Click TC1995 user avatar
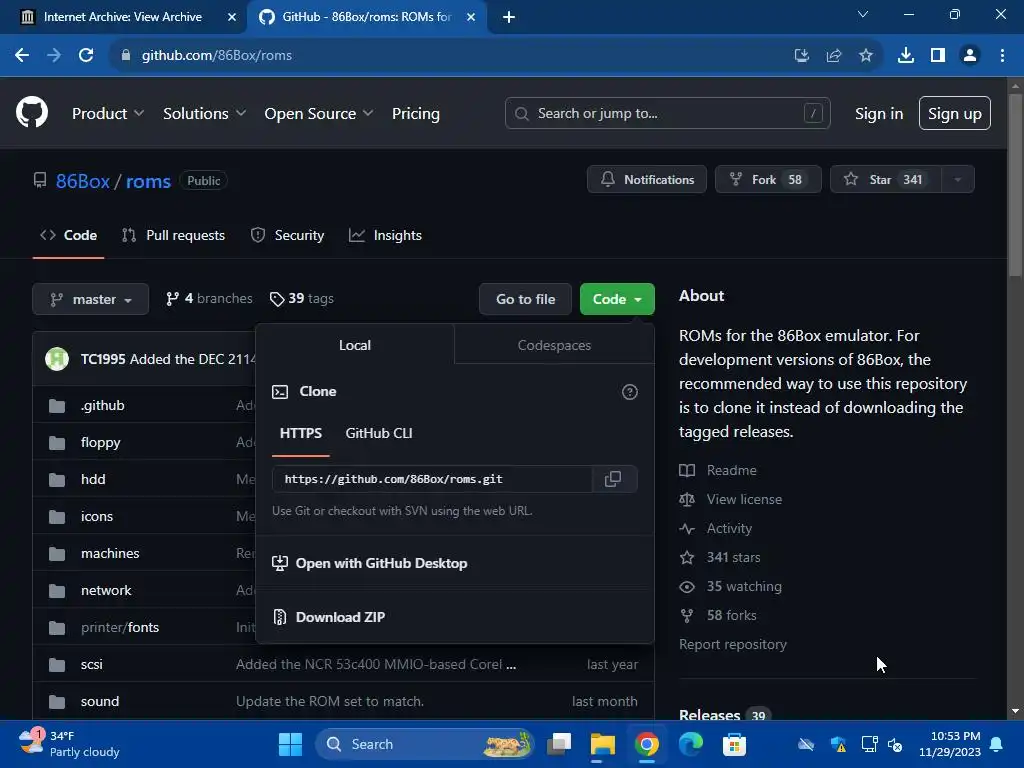The height and width of the screenshot is (768, 1024). point(57,359)
